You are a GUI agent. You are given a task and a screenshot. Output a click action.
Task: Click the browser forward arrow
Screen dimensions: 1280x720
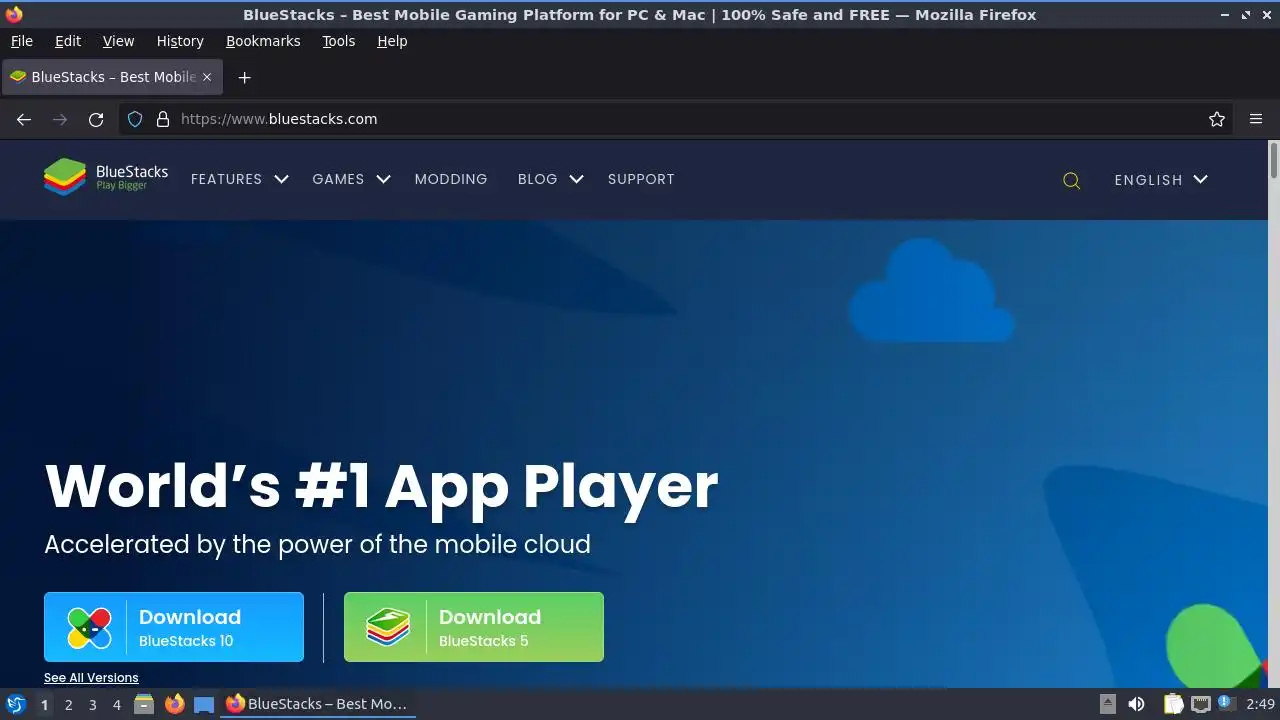click(x=60, y=119)
